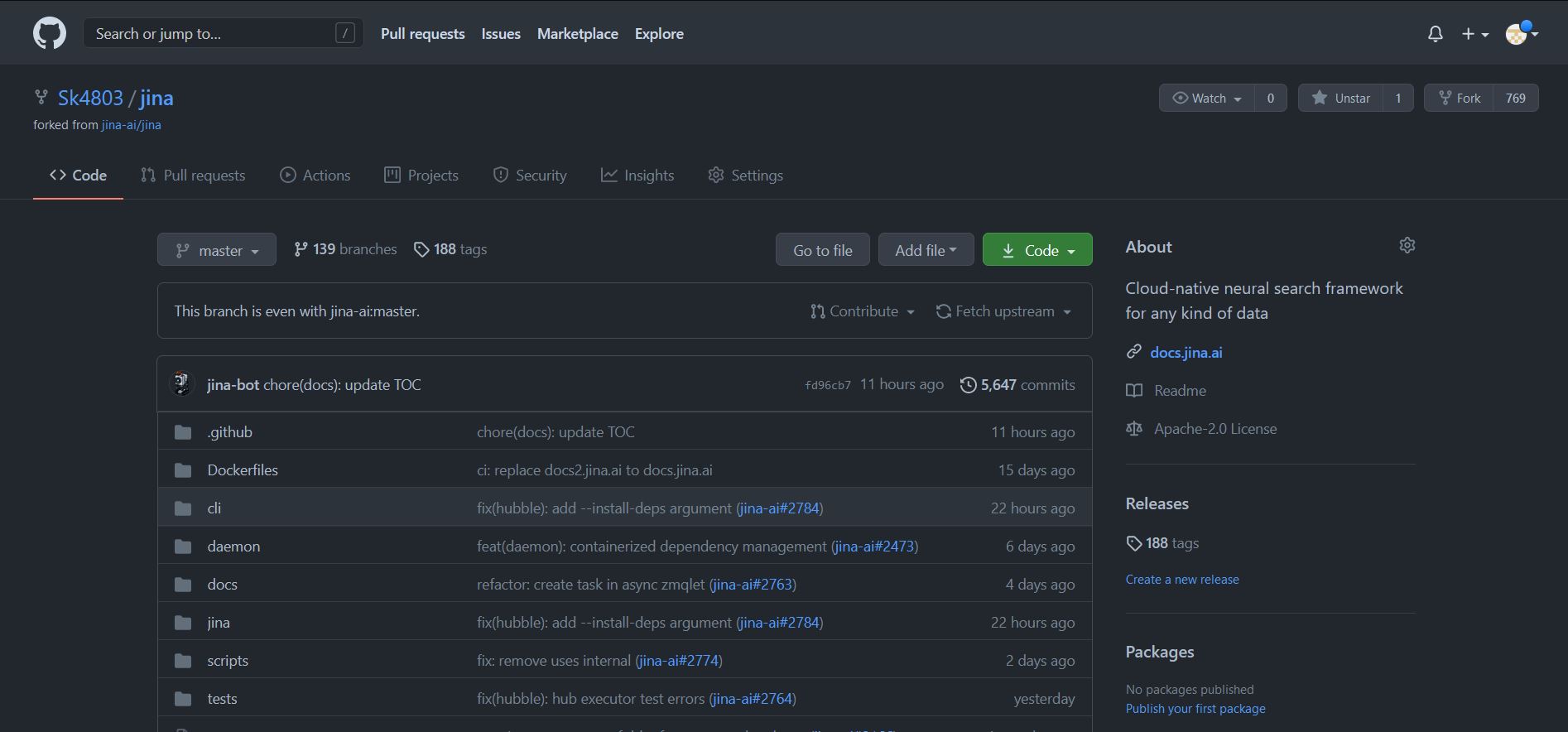Screen dimensions: 1568x732
Task: Open the daemon folder
Action: (233, 547)
